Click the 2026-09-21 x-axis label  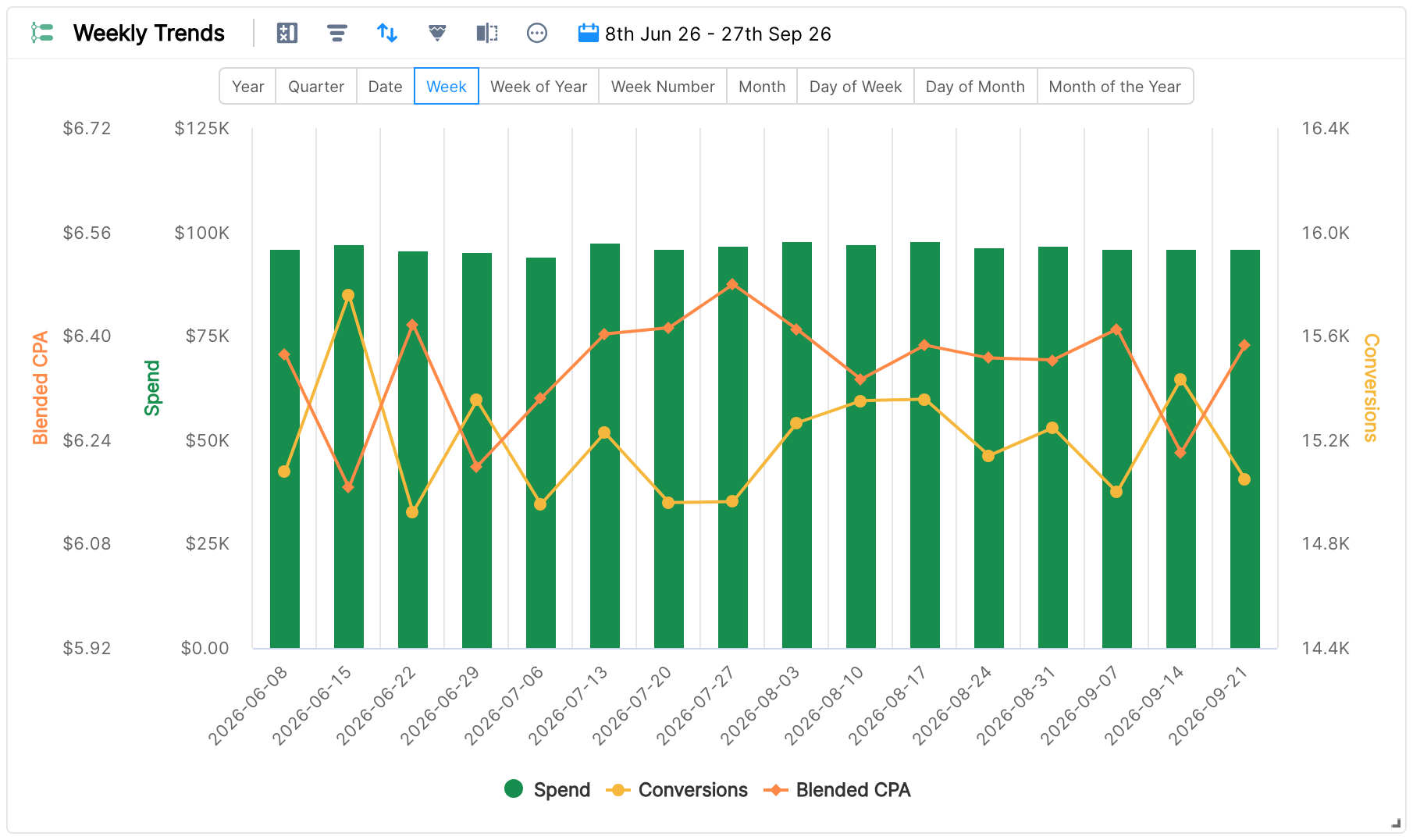point(1208,706)
